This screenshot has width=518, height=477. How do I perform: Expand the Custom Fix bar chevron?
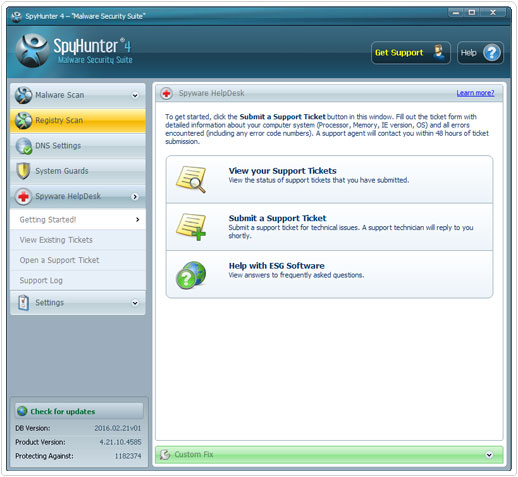click(x=489, y=455)
